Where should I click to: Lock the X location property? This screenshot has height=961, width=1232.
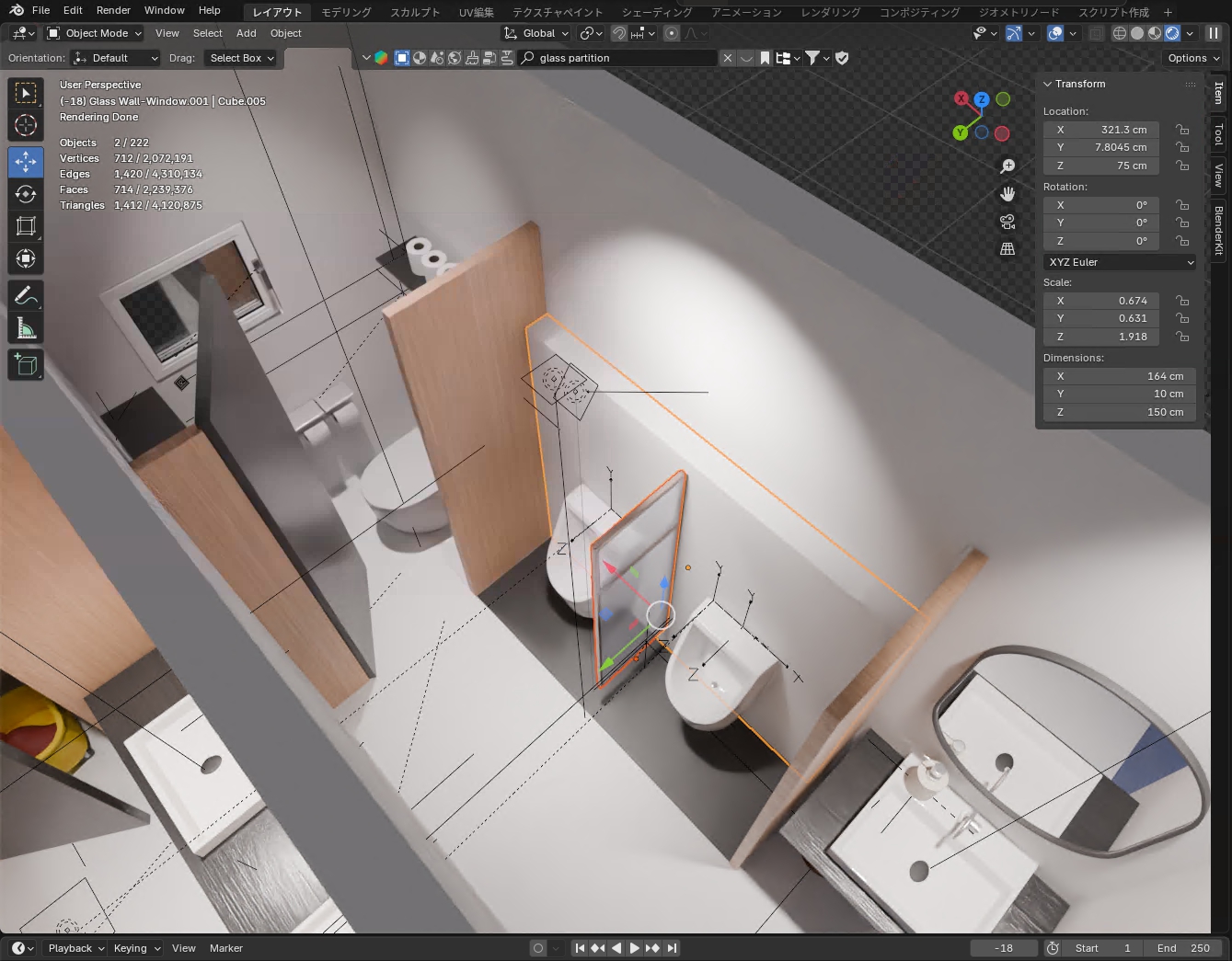point(1182,130)
